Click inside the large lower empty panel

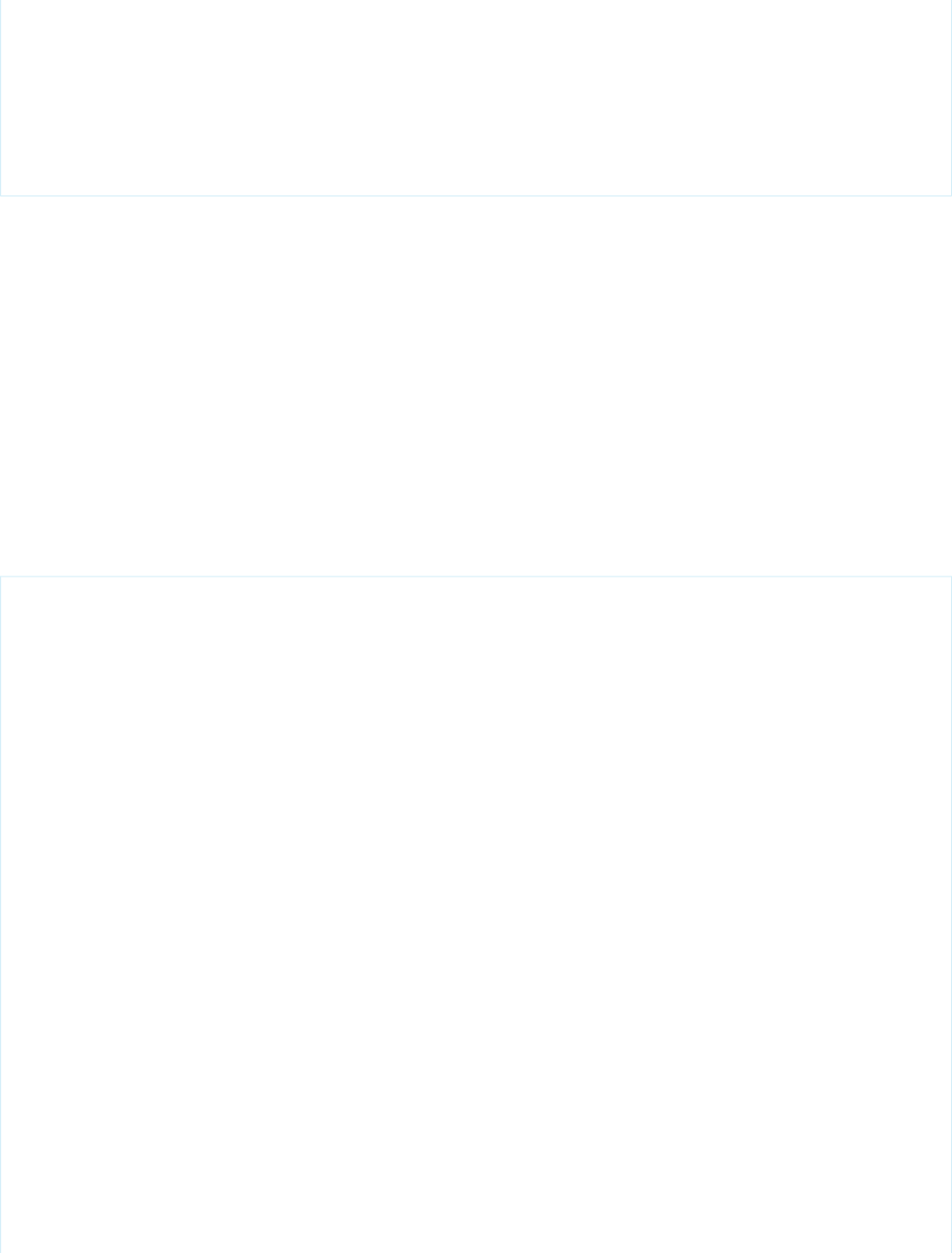[x=476, y=915]
